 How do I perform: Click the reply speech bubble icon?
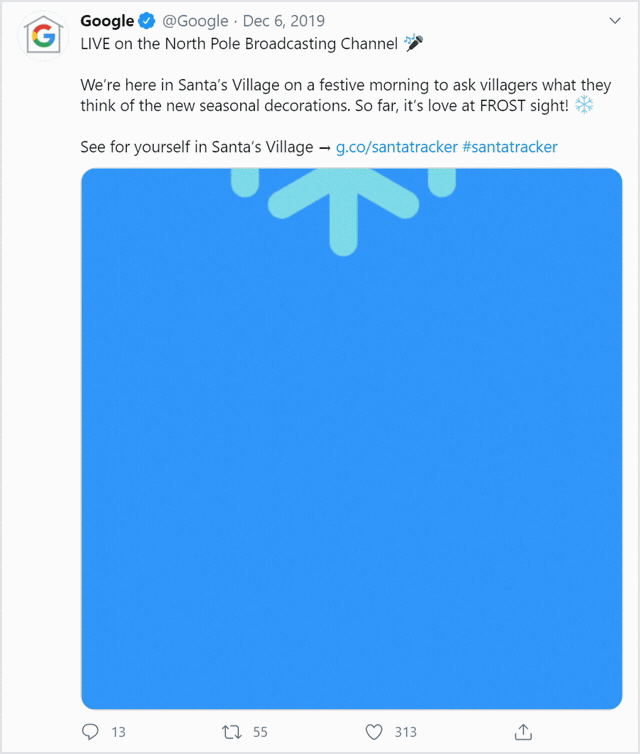point(90,732)
